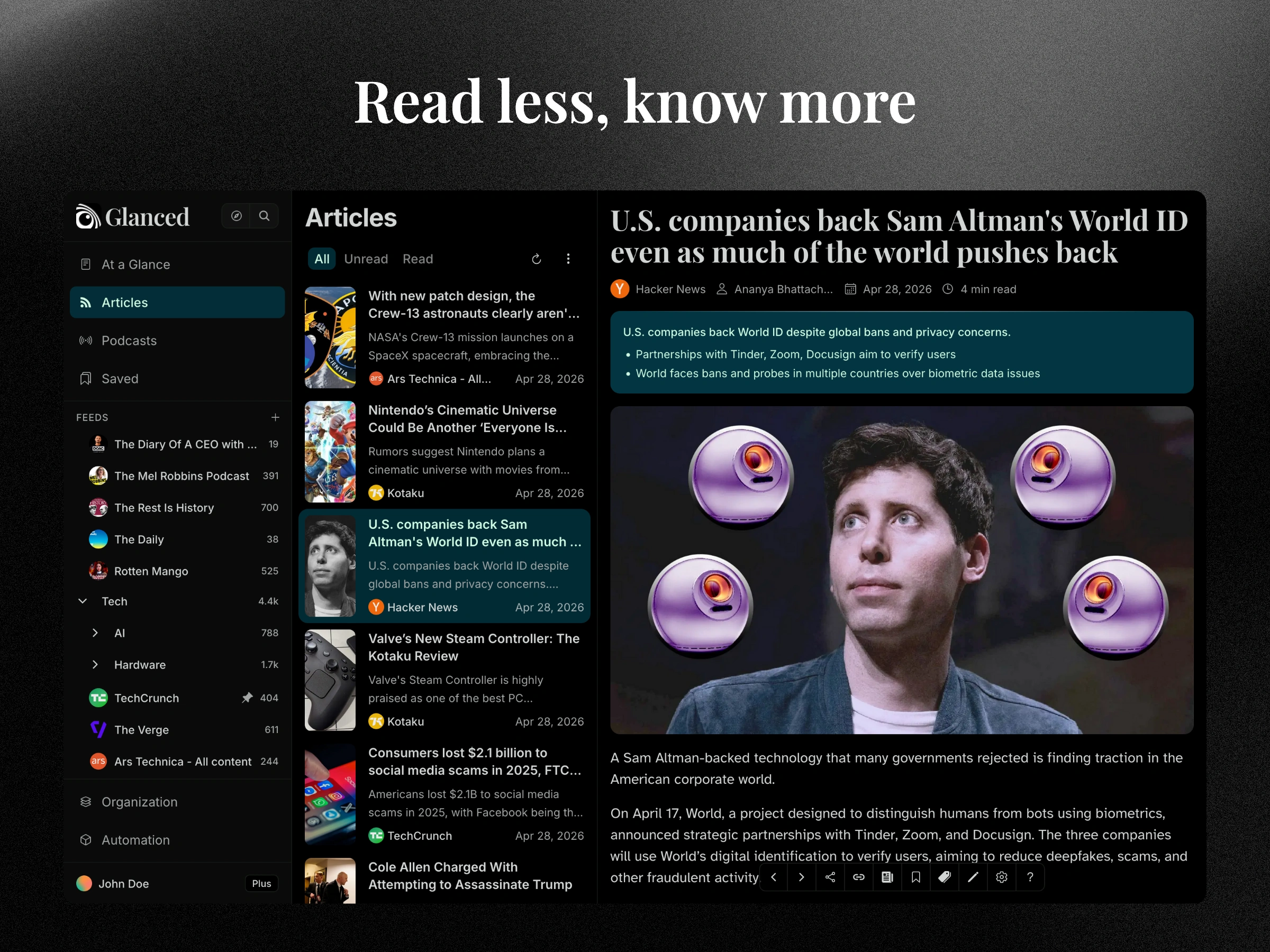The height and width of the screenshot is (952, 1270).
Task: Click the U.S. companies back Sam Altman's list item
Action: tap(444, 566)
